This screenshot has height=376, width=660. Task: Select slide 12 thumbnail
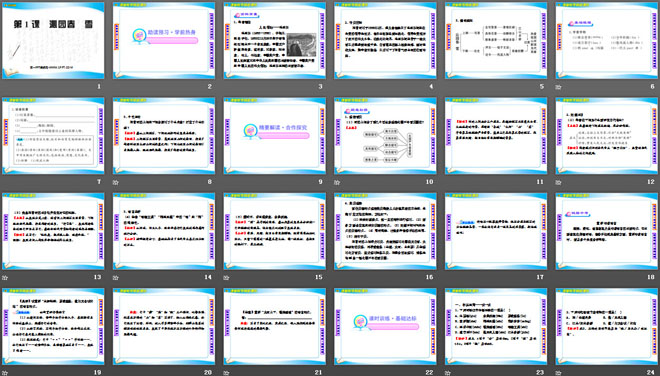click(607, 136)
